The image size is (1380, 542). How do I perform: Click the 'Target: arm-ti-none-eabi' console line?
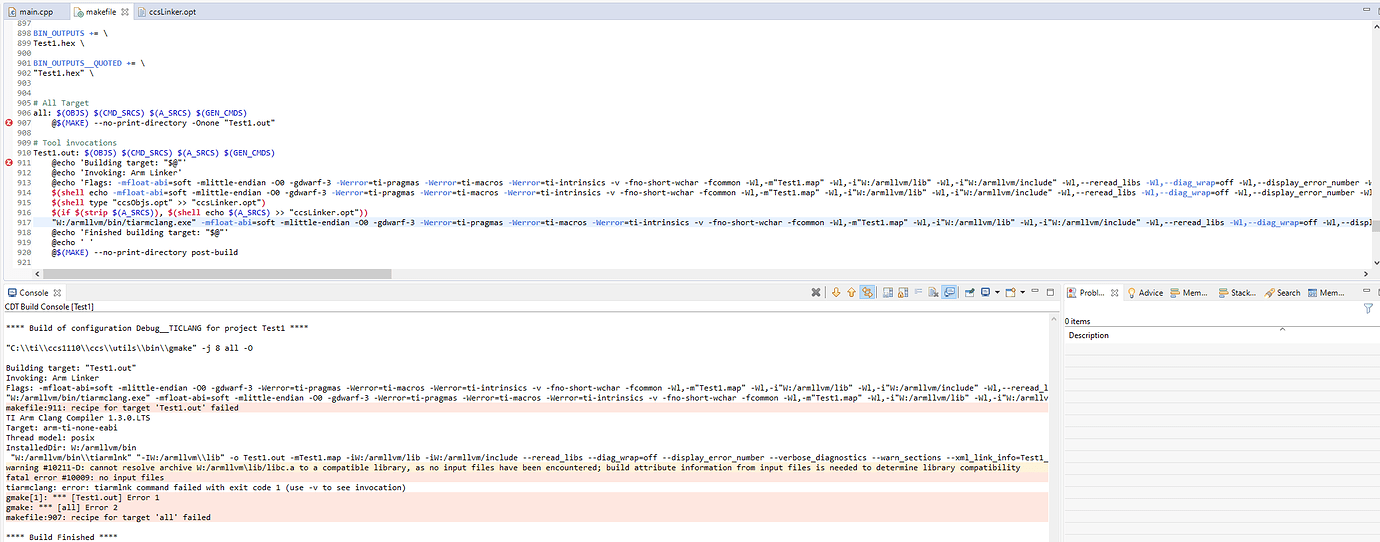[x=66, y=428]
